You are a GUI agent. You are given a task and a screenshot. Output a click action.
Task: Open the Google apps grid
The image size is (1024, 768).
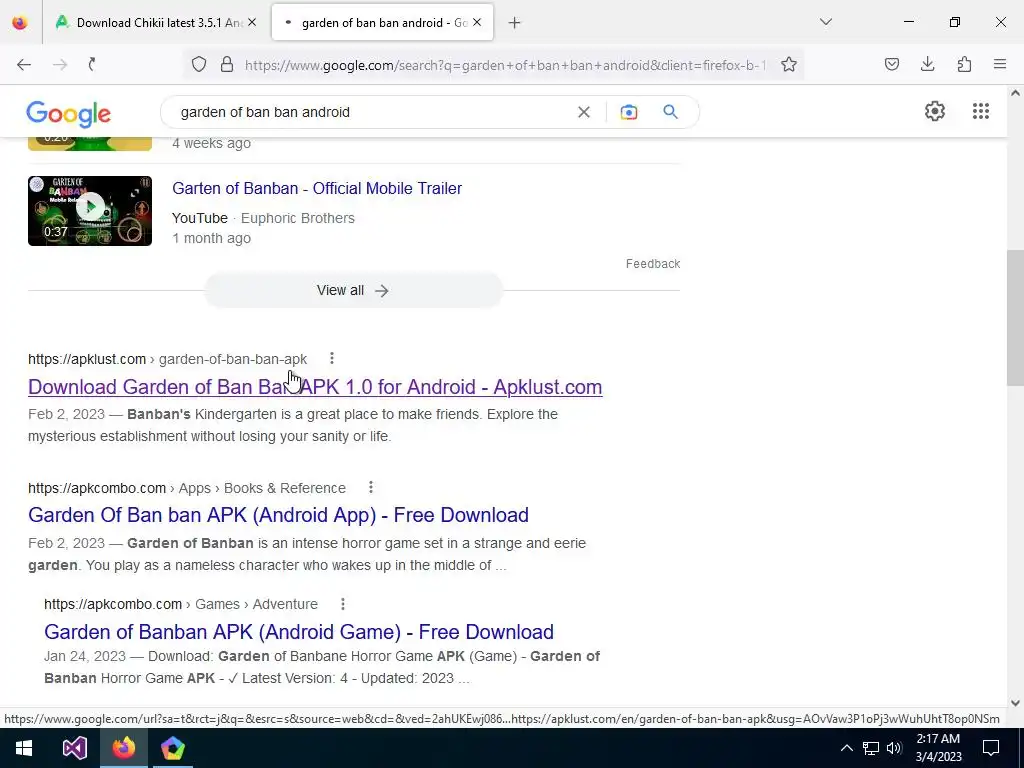(981, 111)
